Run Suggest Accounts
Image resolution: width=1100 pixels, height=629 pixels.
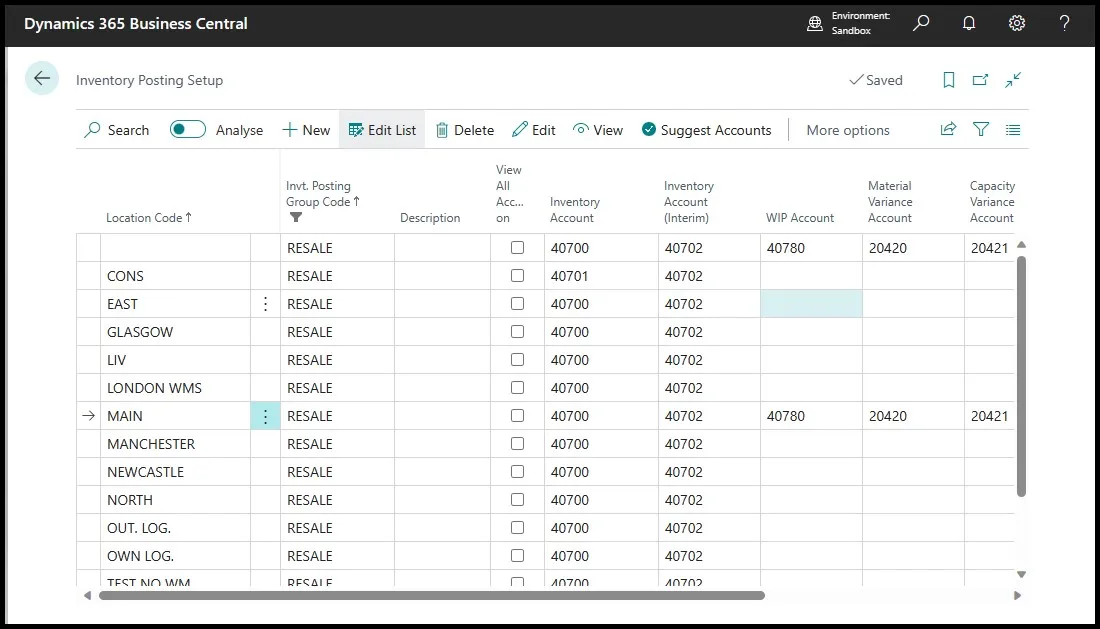[x=706, y=130]
